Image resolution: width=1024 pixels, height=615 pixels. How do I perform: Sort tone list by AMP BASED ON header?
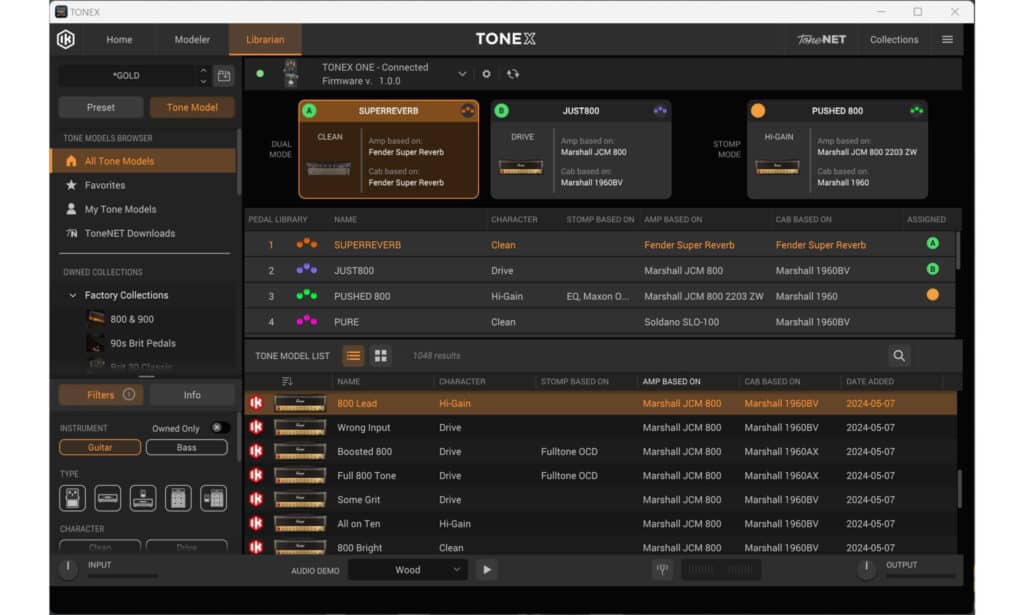tap(671, 381)
